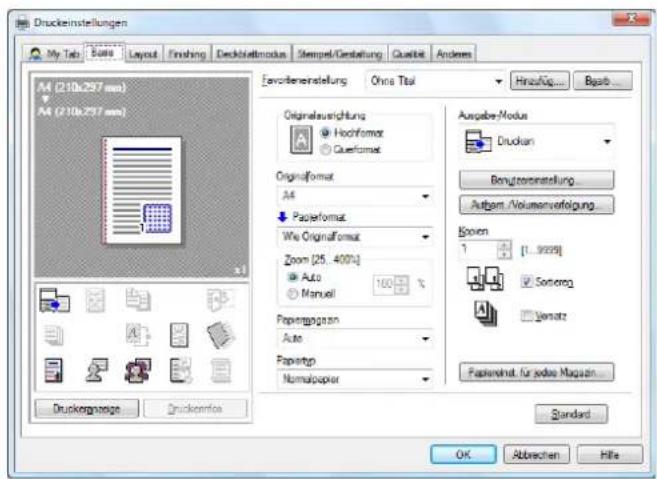
Task: Close the Druckeinstellungen dialog
Action: pyautogui.click(x=631, y=18)
